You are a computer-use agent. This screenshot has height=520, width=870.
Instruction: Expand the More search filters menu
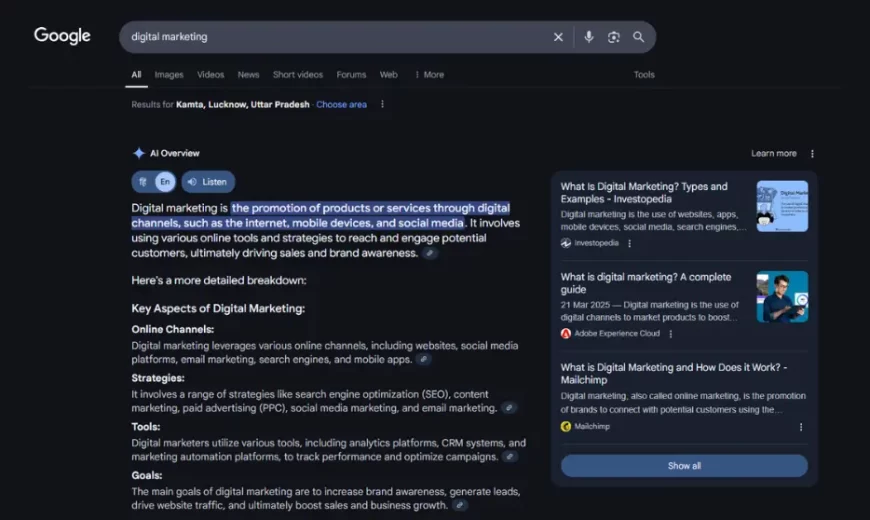(x=429, y=74)
